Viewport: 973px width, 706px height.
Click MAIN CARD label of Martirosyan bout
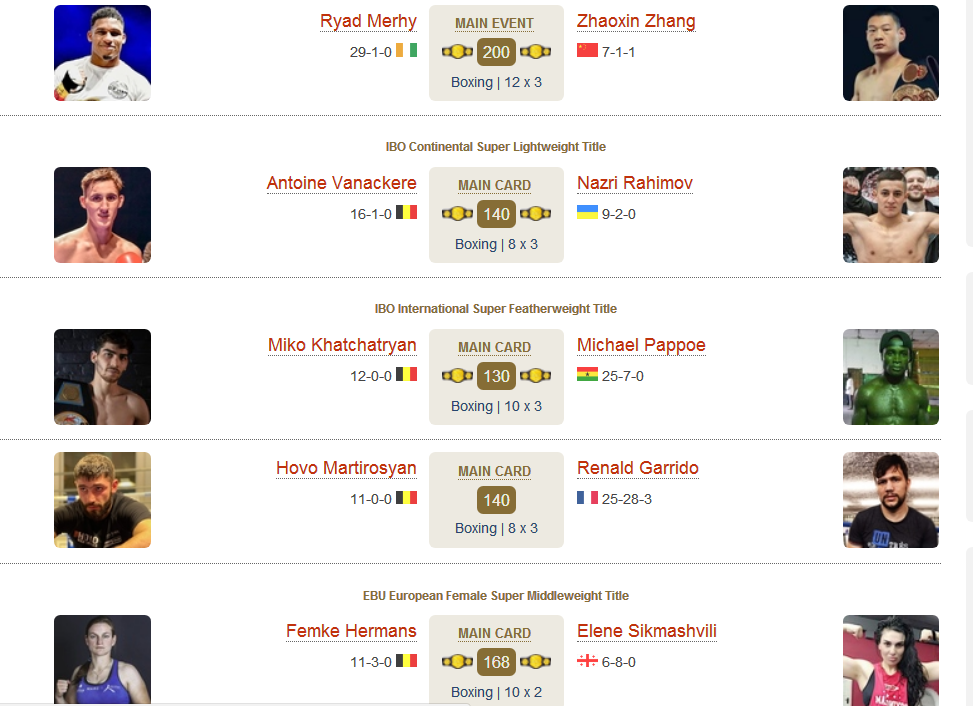click(x=495, y=471)
